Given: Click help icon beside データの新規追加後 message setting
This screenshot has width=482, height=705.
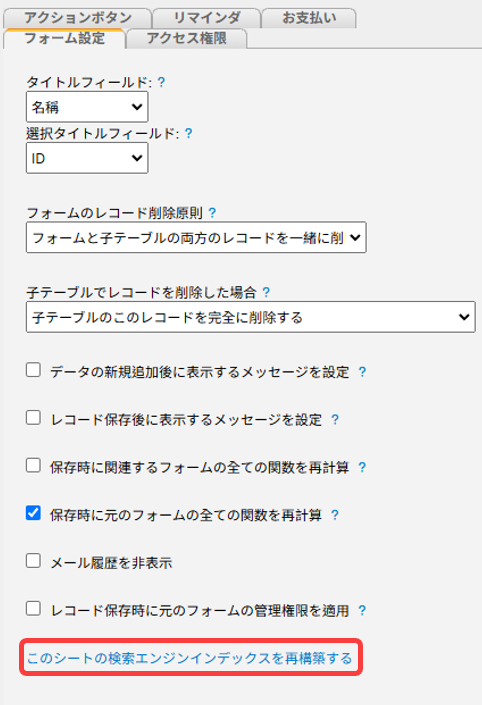Looking at the screenshot, I should tap(362, 372).
